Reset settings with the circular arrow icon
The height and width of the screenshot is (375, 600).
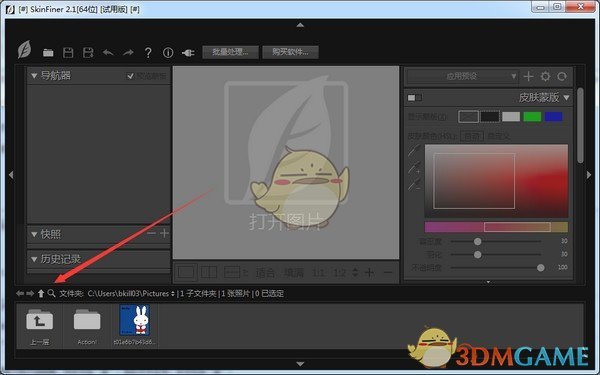(x=562, y=77)
